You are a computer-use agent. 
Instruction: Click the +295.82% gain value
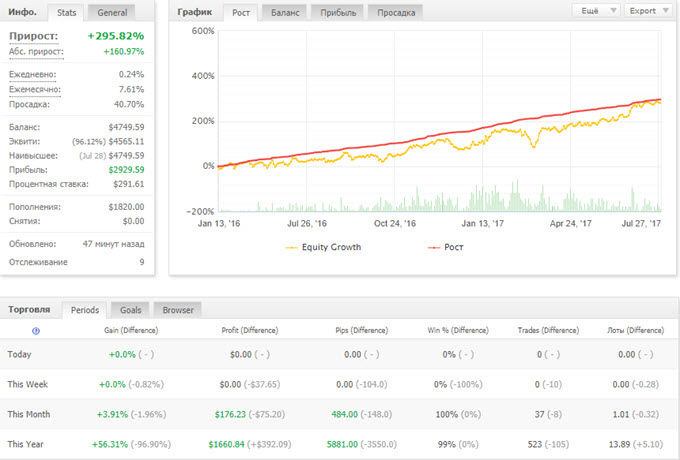click(x=116, y=36)
